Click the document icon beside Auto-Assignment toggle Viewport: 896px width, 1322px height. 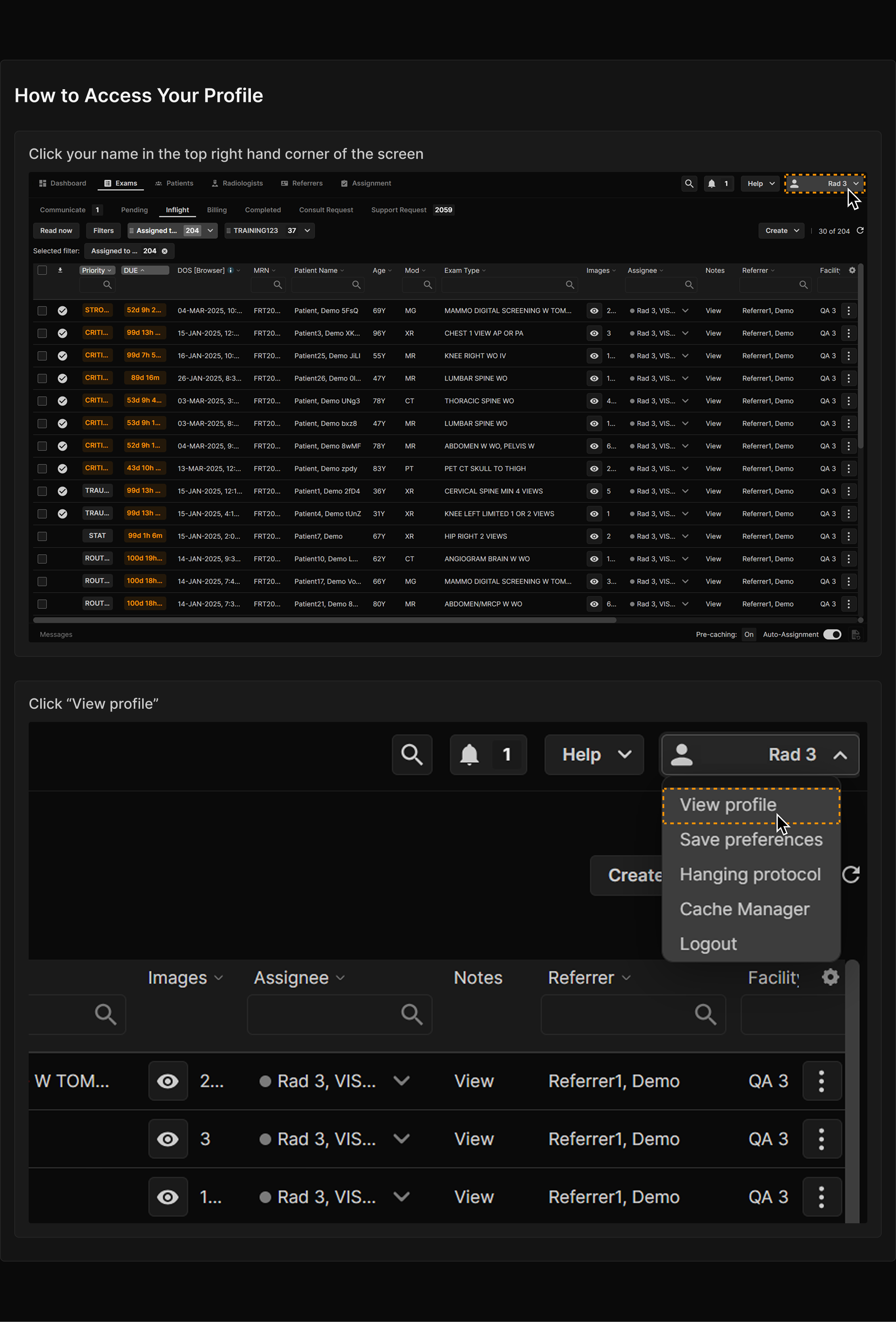point(856,634)
